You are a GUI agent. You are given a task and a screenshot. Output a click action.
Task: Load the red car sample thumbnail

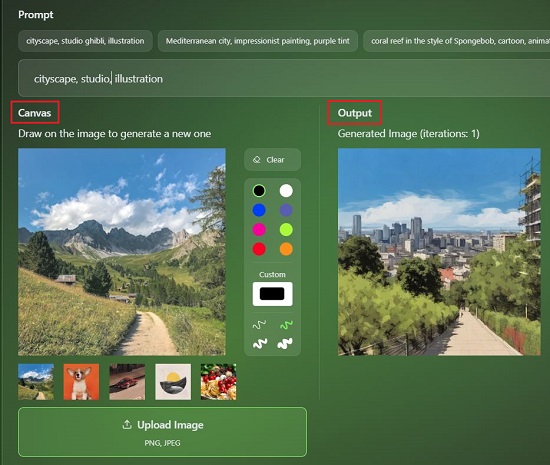(x=127, y=382)
